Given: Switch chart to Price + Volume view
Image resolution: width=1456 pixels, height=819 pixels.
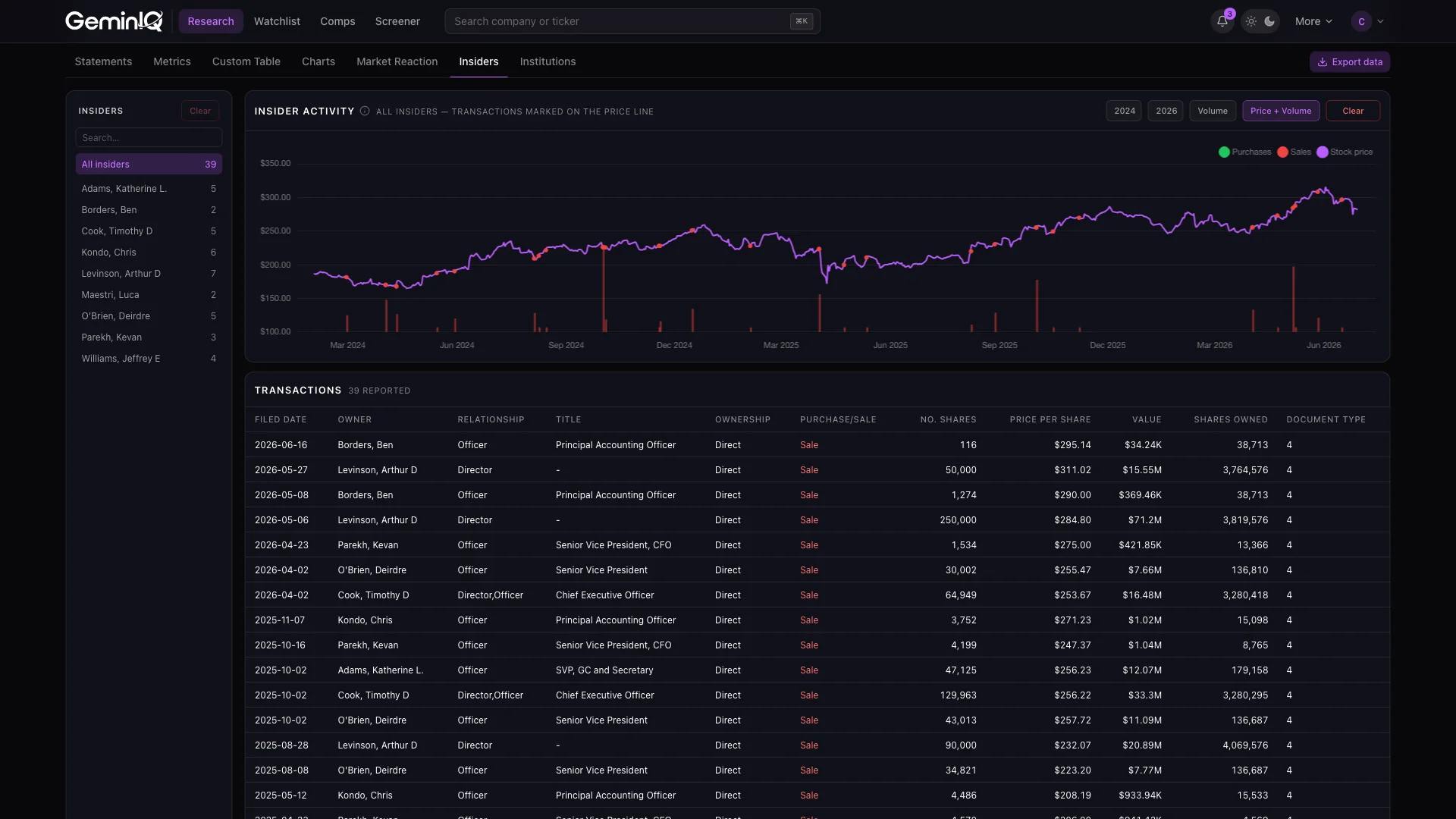Looking at the screenshot, I should [1281, 111].
